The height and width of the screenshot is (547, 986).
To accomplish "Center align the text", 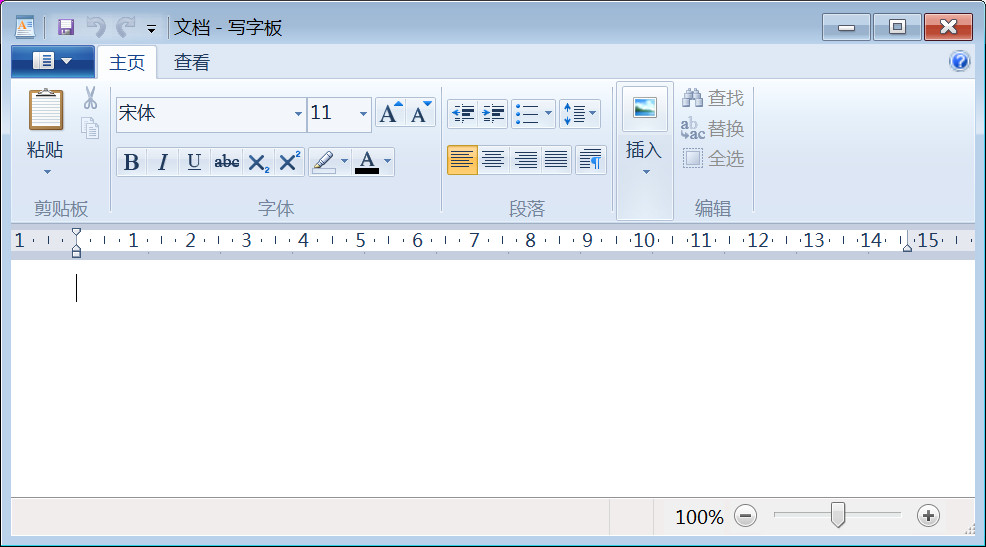I will (x=493, y=160).
